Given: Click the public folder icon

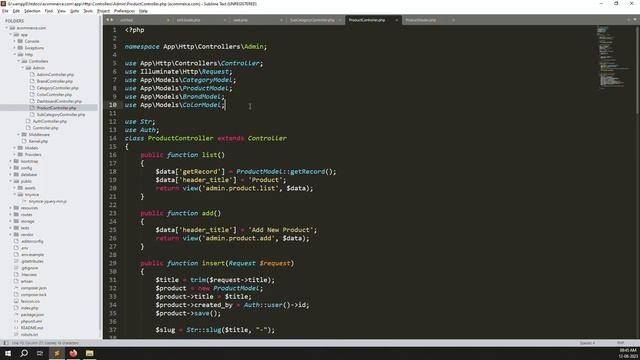Looking at the screenshot, I should 16,181.
